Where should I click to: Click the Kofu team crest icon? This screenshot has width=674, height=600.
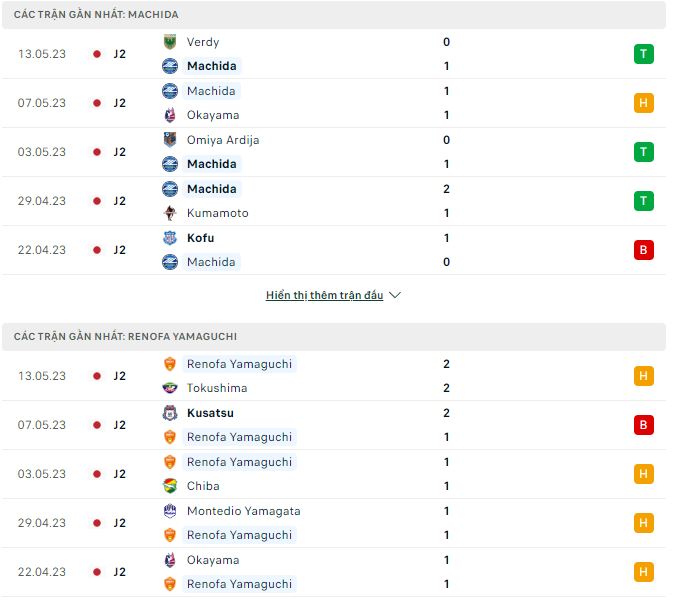click(x=170, y=238)
